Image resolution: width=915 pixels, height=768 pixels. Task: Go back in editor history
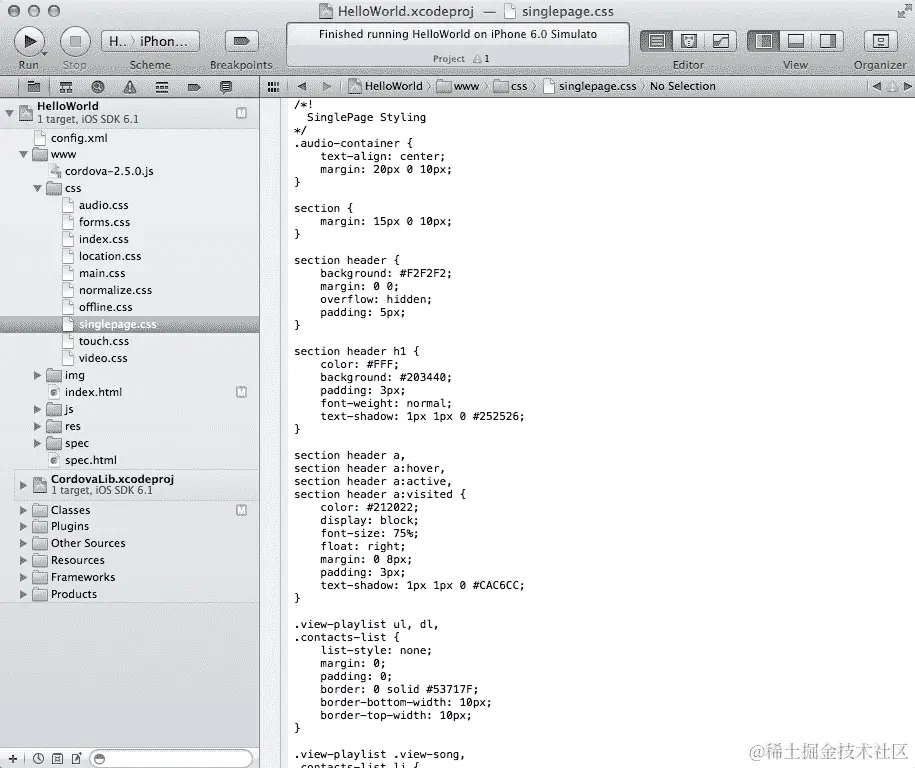(x=302, y=86)
